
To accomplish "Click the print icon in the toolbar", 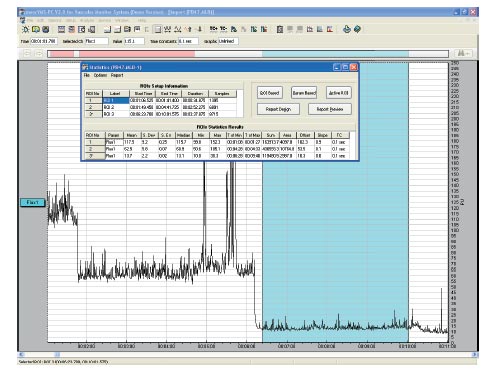I will (x=347, y=29).
